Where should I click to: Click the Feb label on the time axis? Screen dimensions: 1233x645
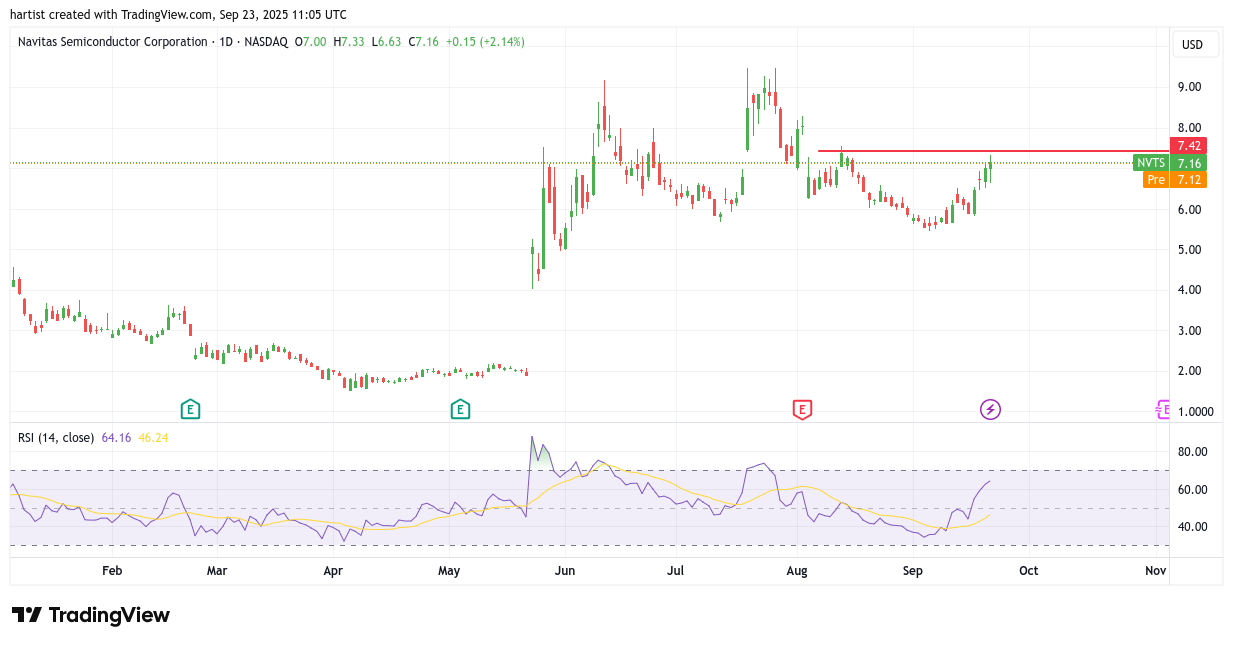point(112,571)
